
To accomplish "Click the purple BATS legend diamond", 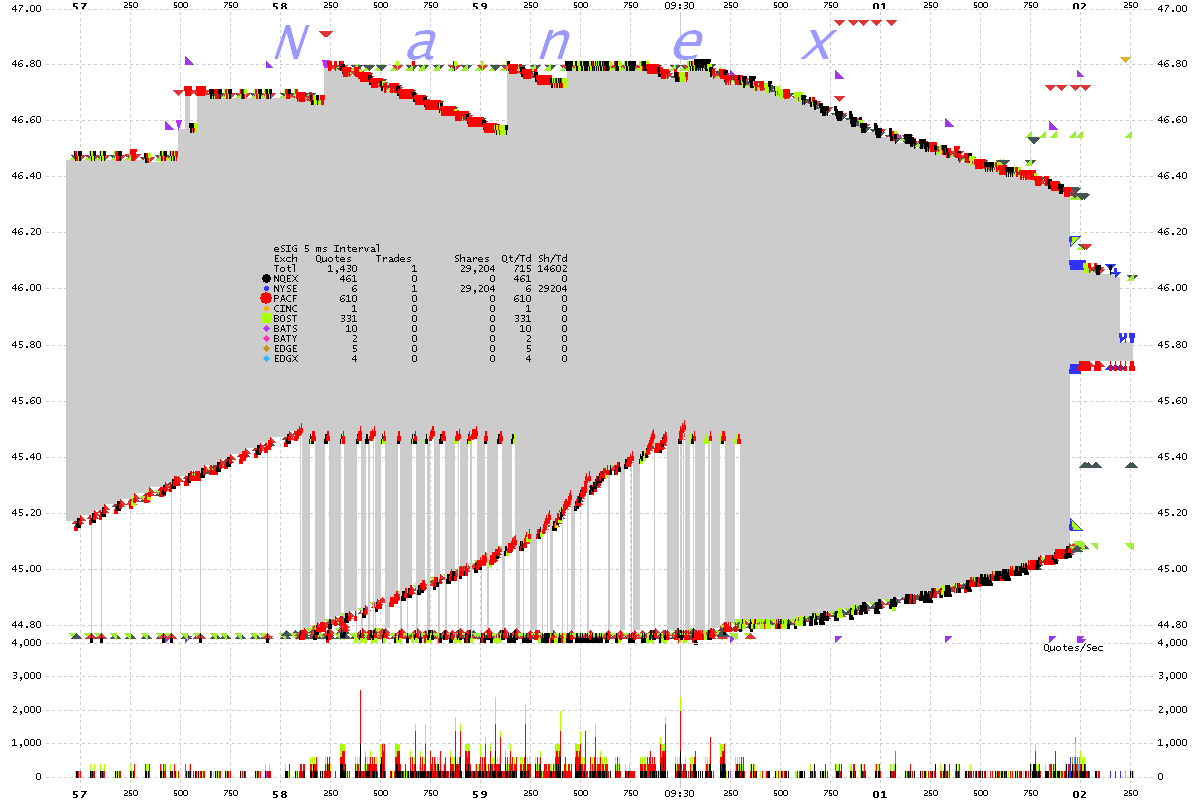I will pos(266,329).
